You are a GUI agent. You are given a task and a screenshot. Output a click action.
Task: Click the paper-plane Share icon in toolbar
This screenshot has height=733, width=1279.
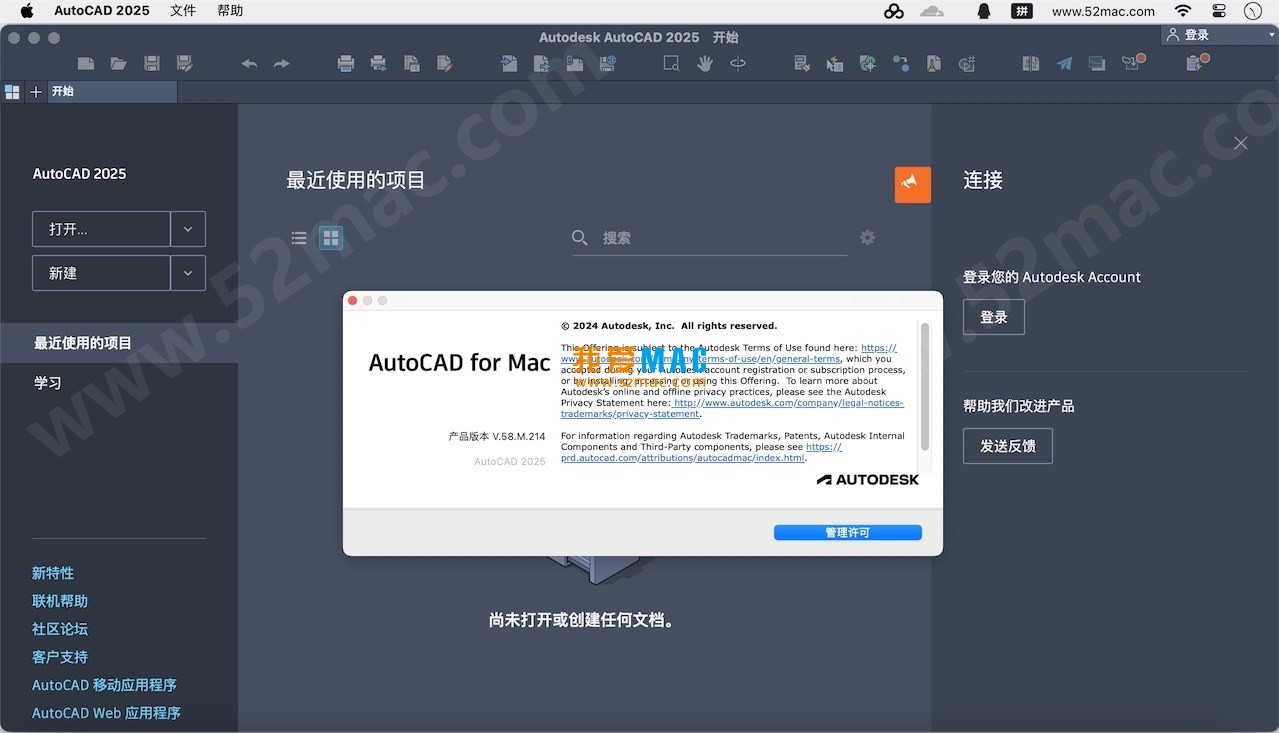(1063, 62)
